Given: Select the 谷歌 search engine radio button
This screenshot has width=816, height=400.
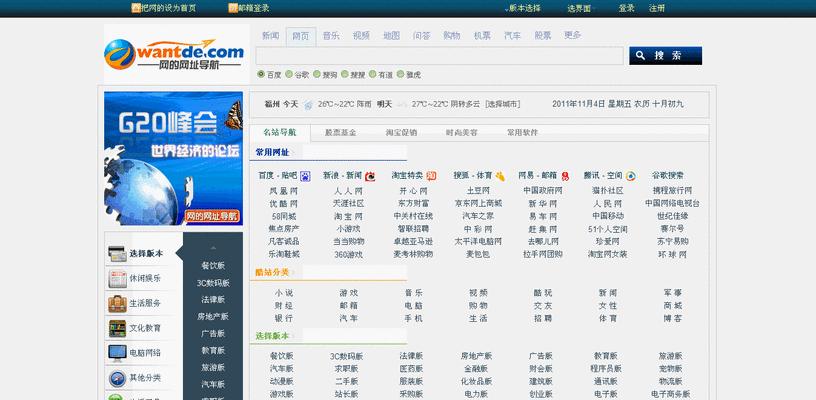Looking at the screenshot, I should click(x=289, y=74).
